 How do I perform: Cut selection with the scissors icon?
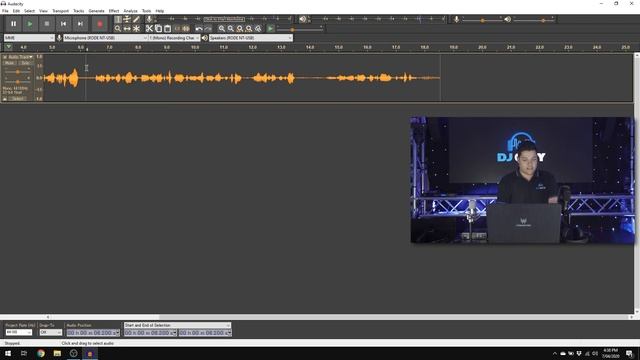pos(149,29)
